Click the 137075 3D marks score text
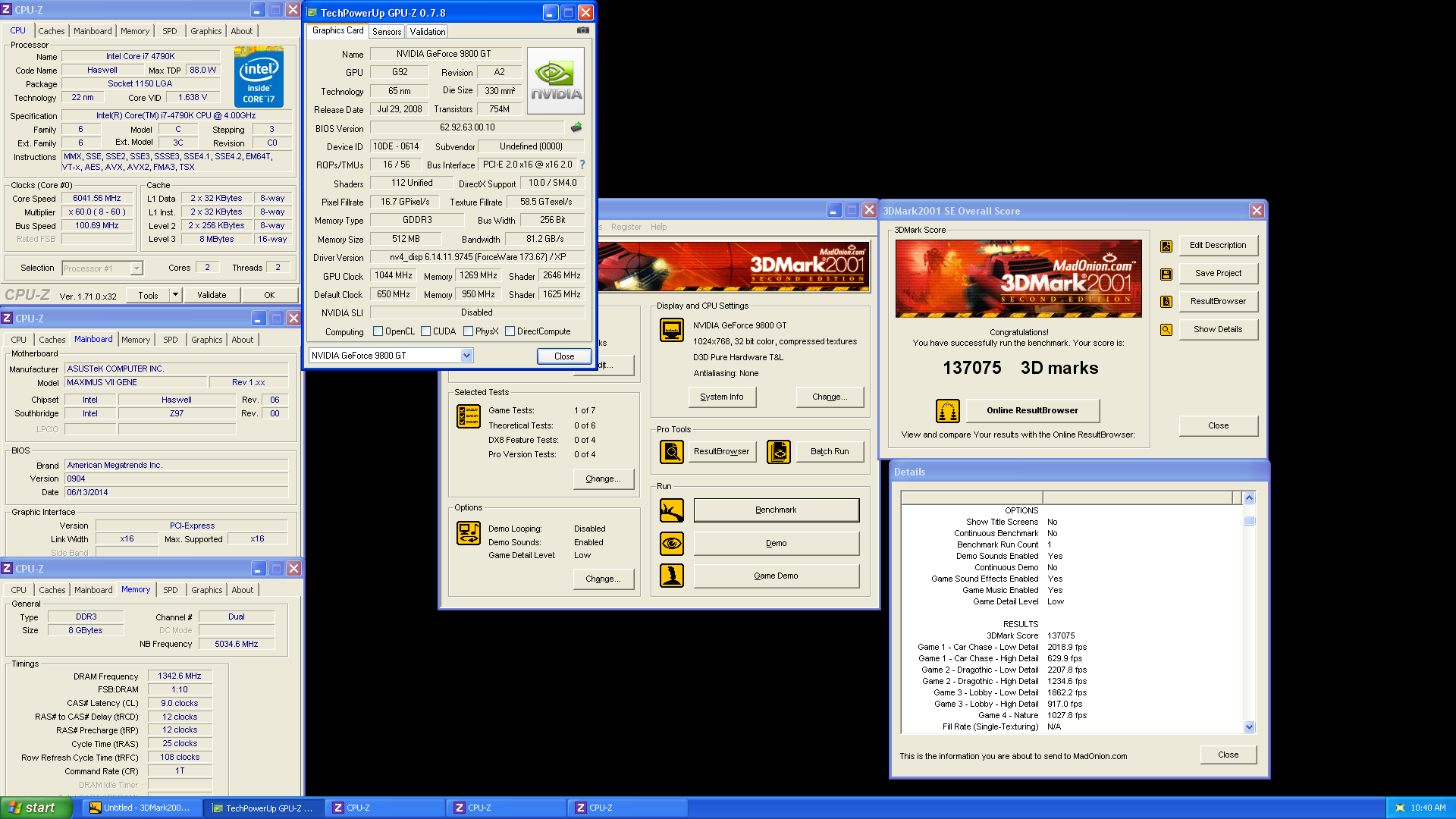Image resolution: width=1456 pixels, height=819 pixels. click(1021, 368)
